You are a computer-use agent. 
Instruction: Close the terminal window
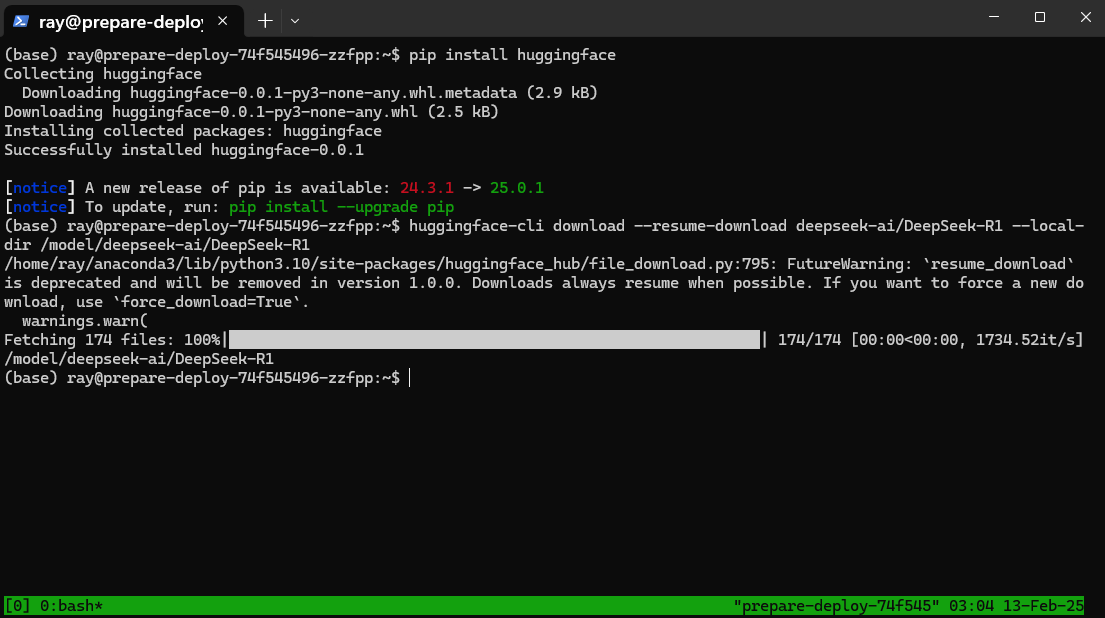1084,18
